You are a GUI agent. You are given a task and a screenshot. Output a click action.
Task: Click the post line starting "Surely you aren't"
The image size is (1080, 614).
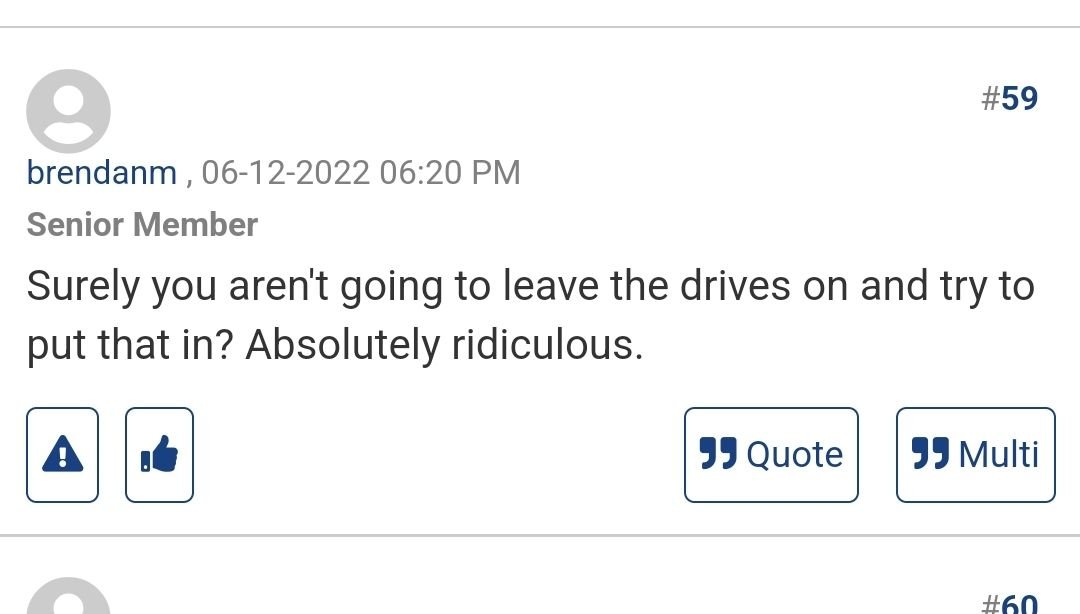(530, 287)
